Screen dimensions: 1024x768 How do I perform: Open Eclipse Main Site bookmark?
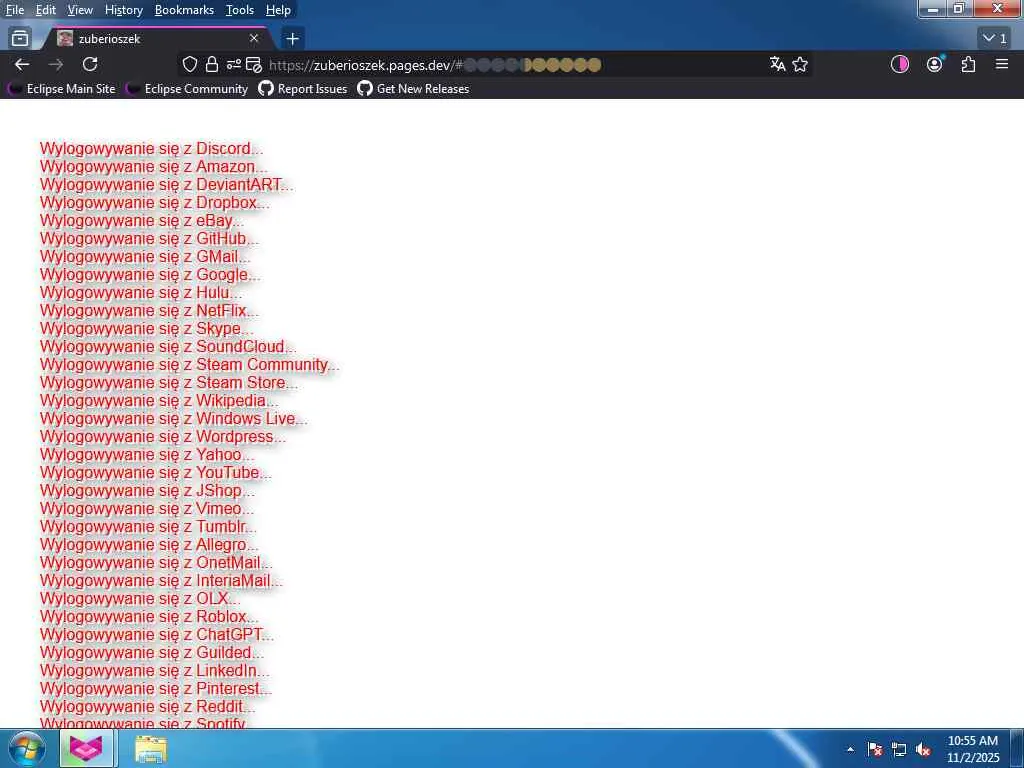pyautogui.click(x=61, y=89)
